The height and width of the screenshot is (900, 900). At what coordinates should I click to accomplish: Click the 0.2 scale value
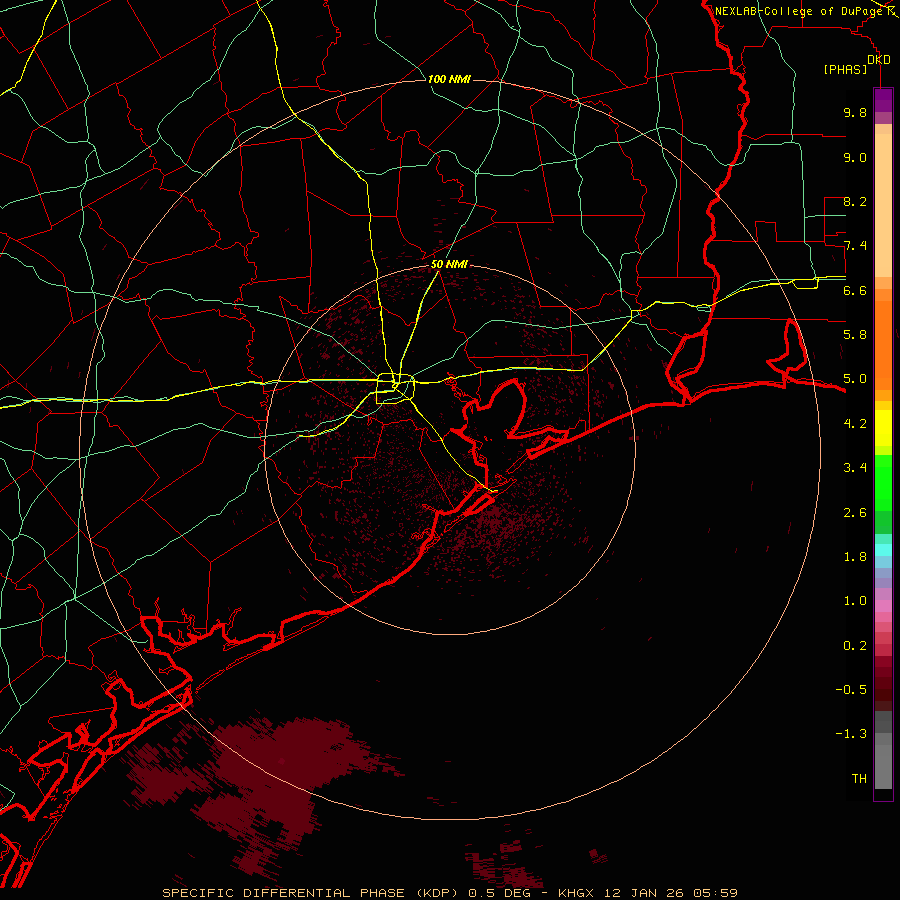[x=855, y=646]
